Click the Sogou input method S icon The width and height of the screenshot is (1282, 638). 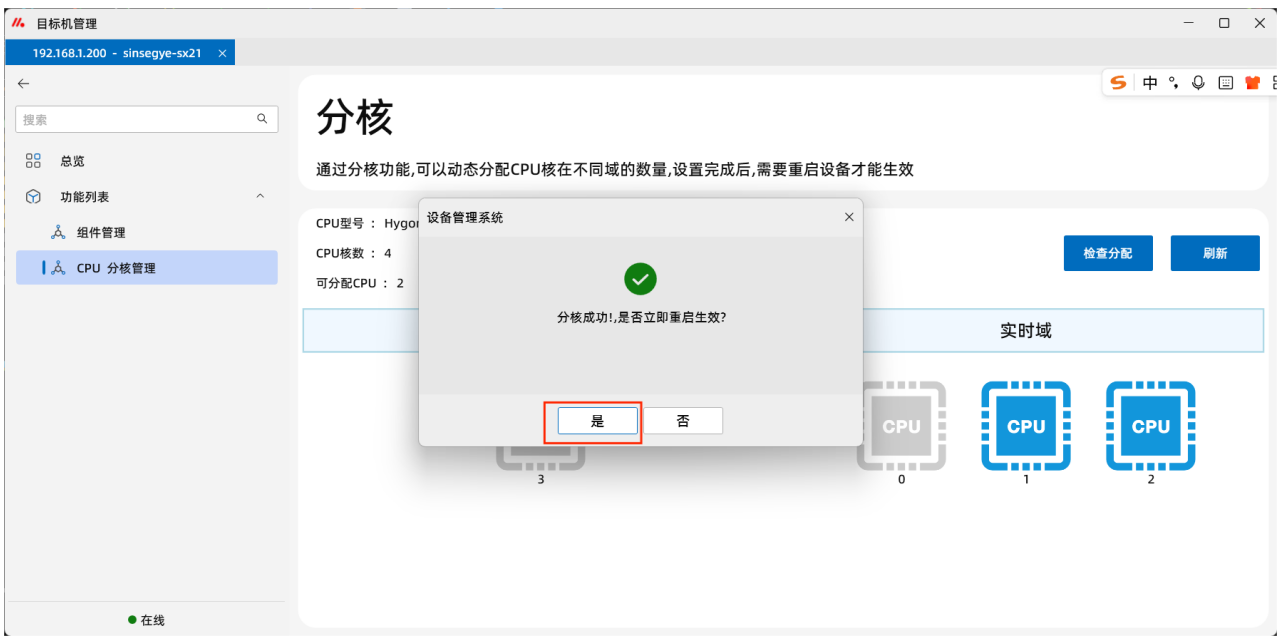pyautogui.click(x=1118, y=83)
